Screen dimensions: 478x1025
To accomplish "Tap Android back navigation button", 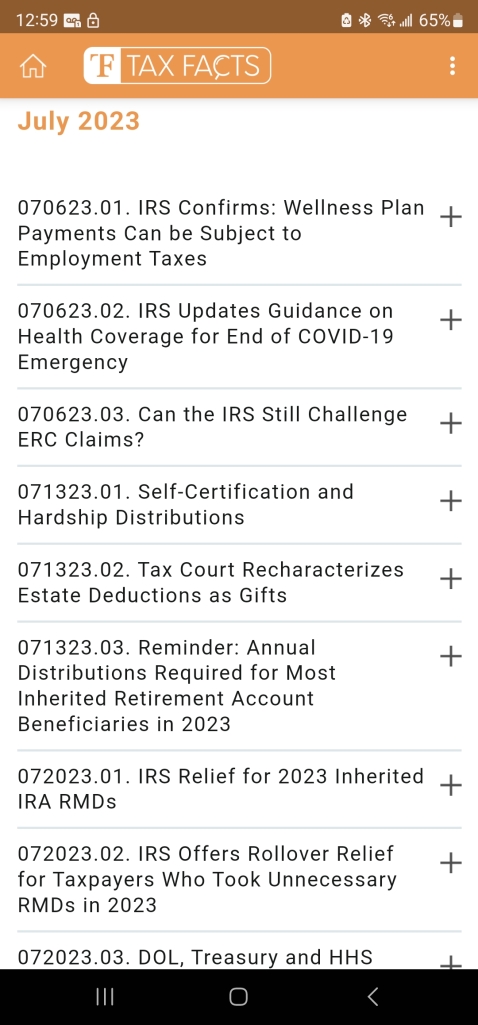I will click(373, 996).
